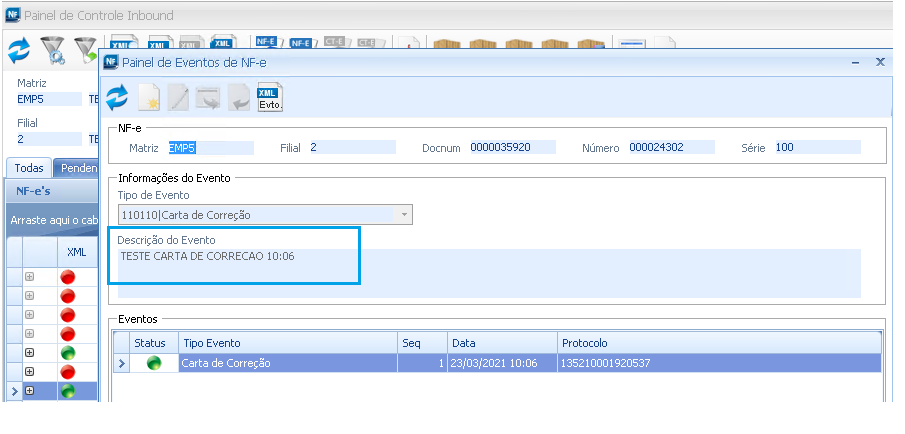This screenshot has width=905, height=434.
Task: Click the Matriz field EMP5 in NF-e group
Action: 211,148
